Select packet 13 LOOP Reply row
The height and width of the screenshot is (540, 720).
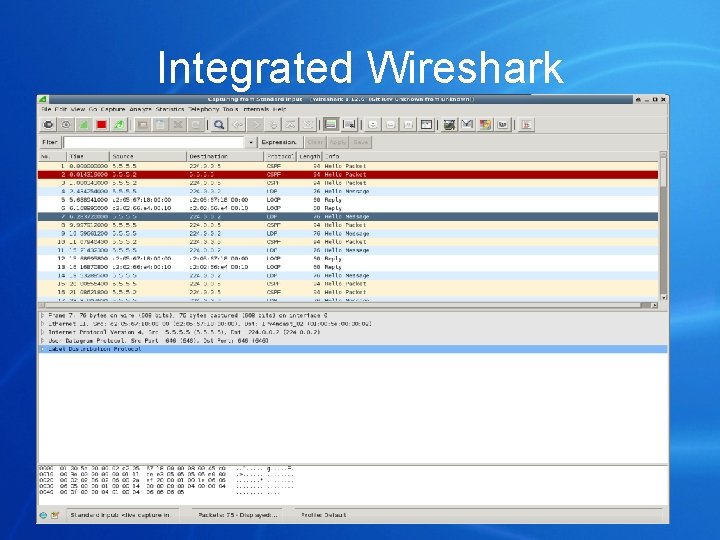348,267
